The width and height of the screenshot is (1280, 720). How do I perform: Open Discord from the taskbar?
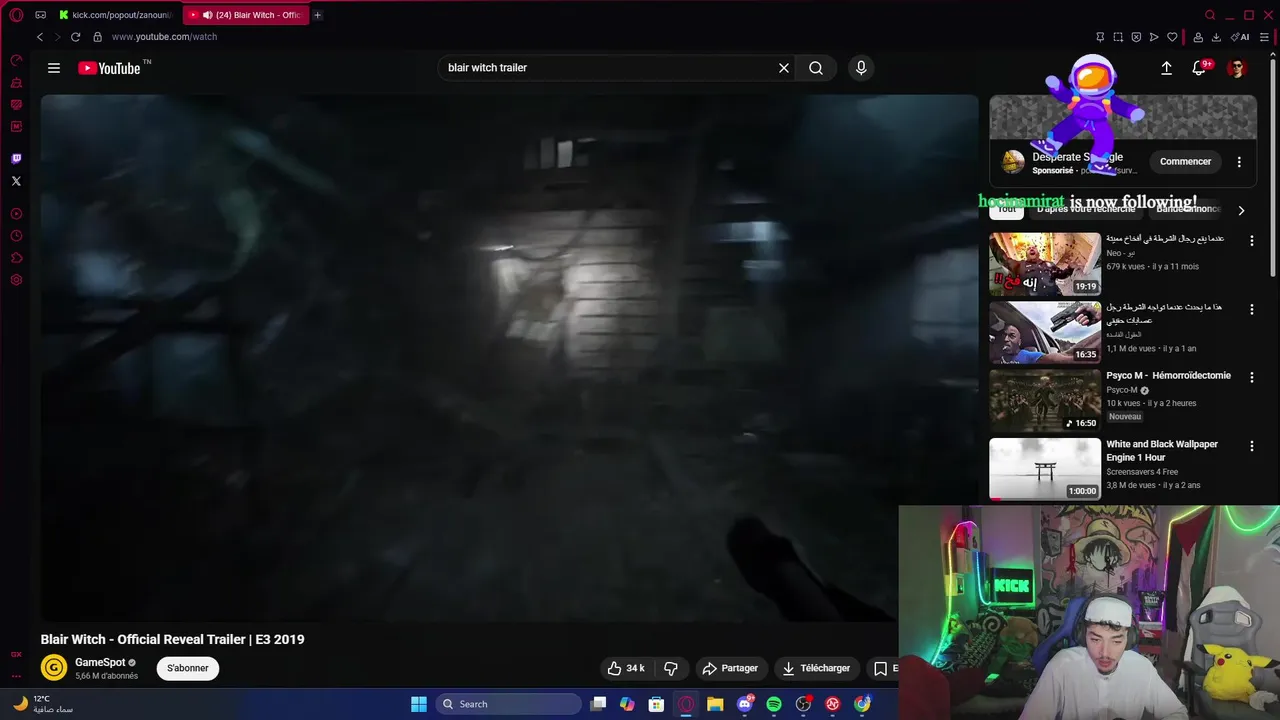(x=745, y=704)
